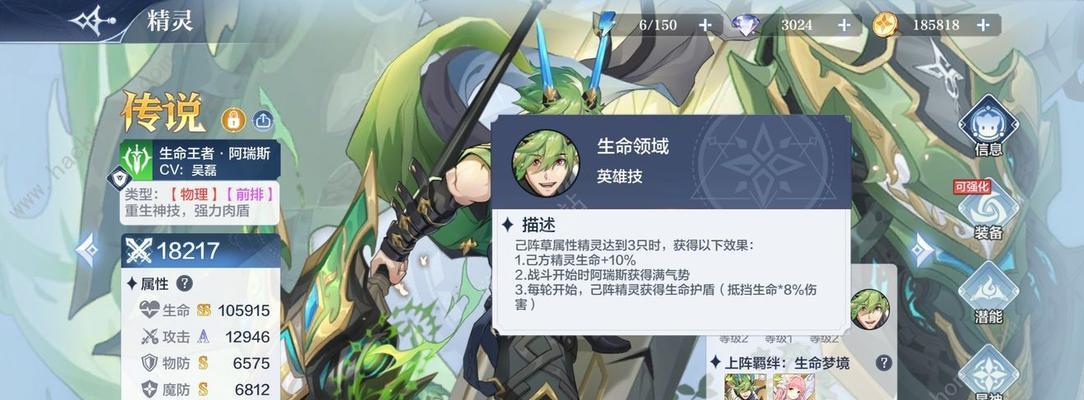Image resolution: width=1084 pixels, height=400 pixels.
Task: Add diamonds with plus next to 3024
Action: coord(844,26)
